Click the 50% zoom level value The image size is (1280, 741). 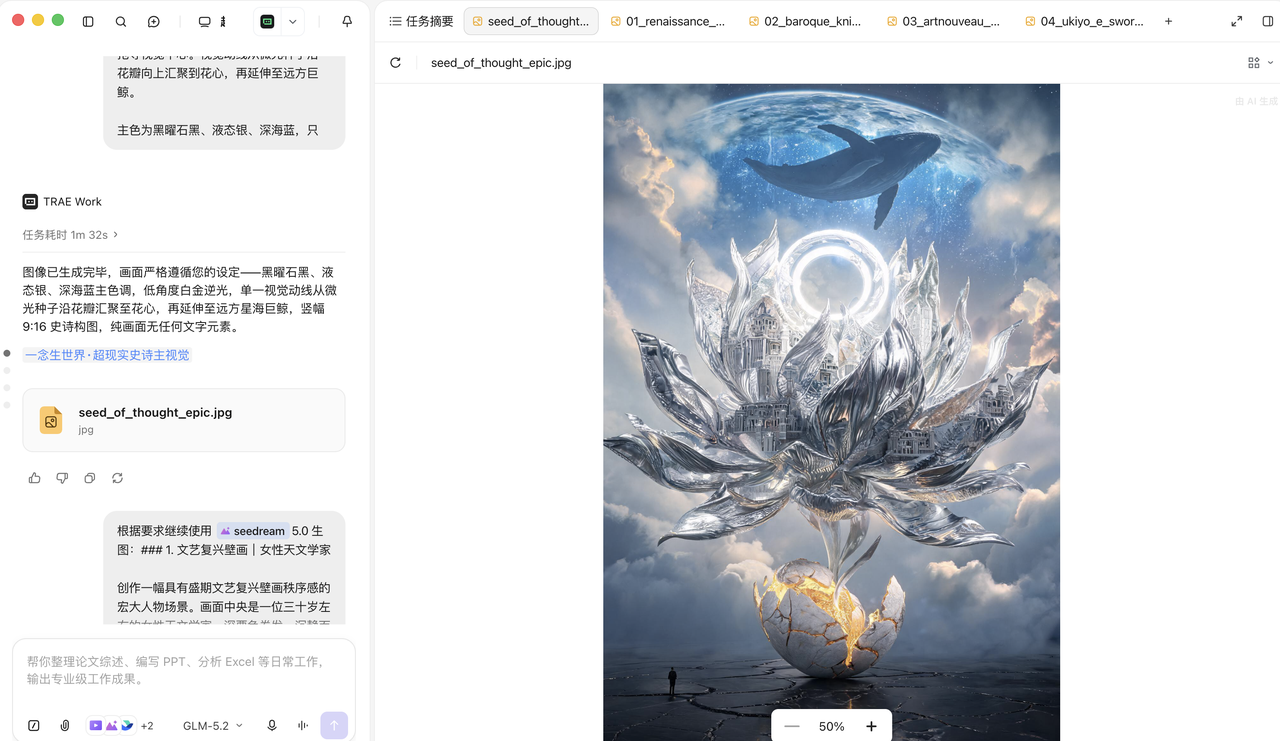tap(832, 726)
